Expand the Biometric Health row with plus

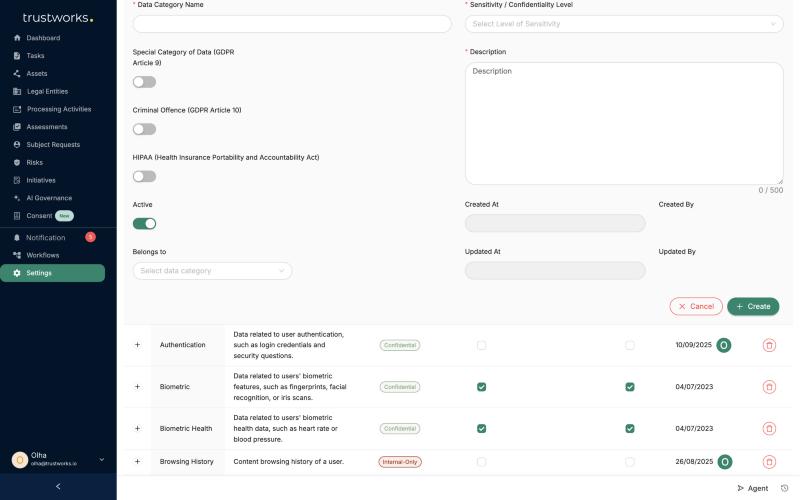[137, 429]
